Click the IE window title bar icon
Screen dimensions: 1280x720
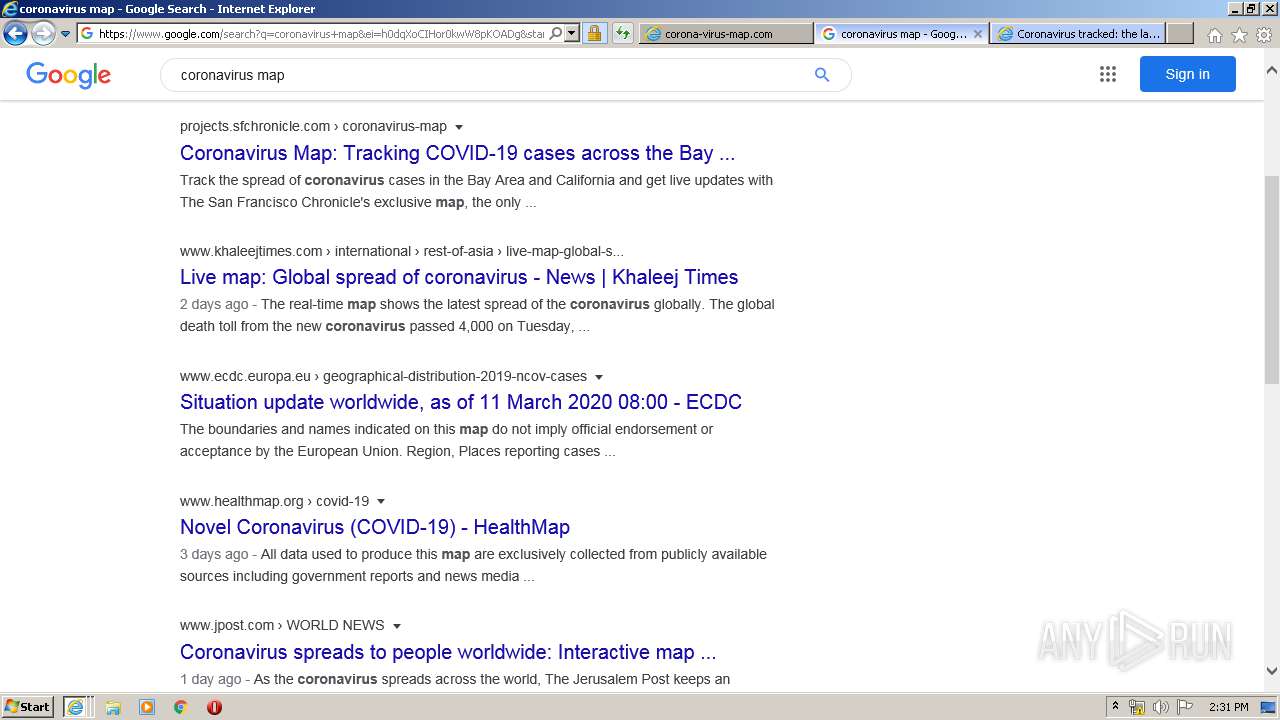(9, 9)
